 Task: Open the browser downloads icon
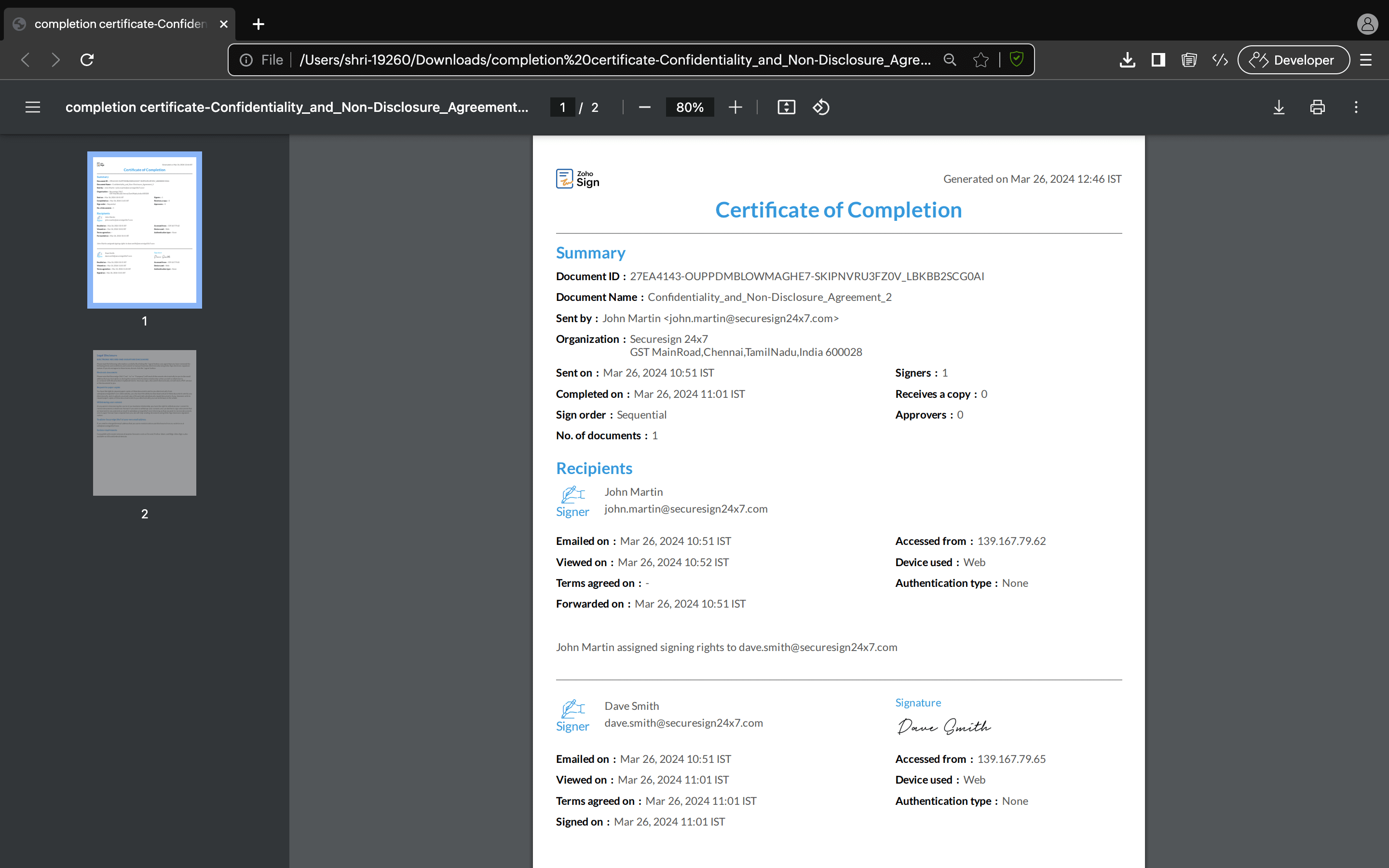[x=1127, y=60]
